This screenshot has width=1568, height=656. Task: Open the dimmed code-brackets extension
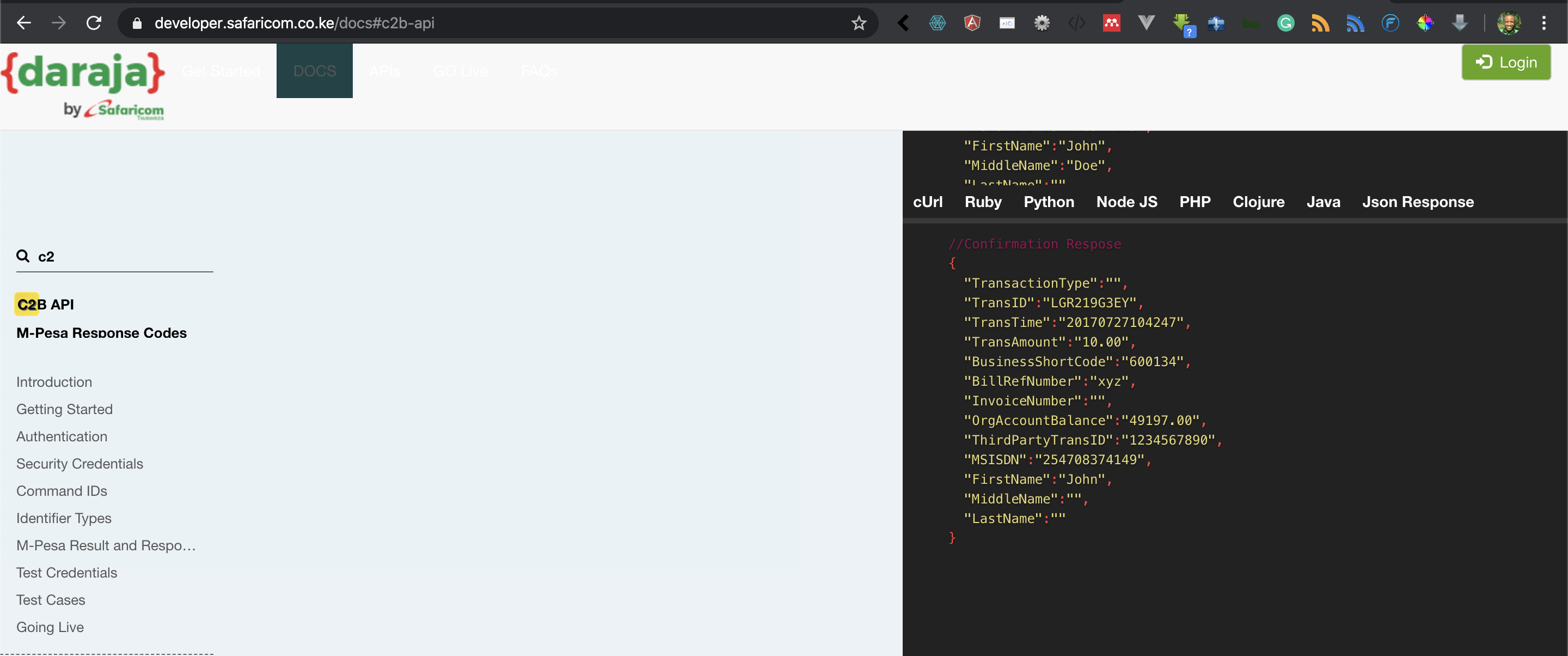(1077, 23)
